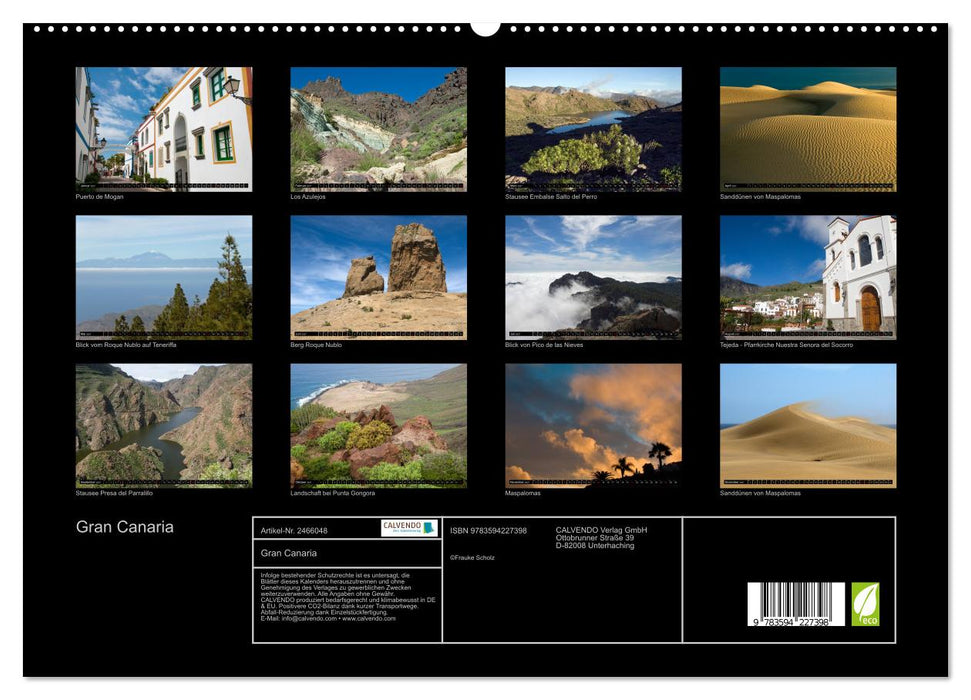Click the 'ISBN 9783594227398' text
Image resolution: width=971 pixels, height=700 pixels.
click(489, 531)
